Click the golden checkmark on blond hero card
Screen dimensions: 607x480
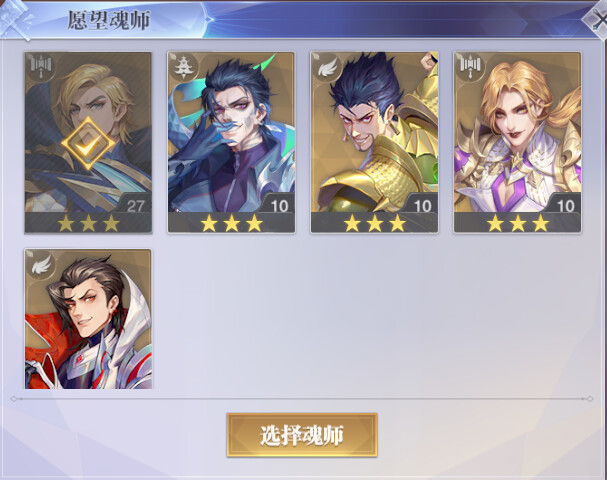[x=88, y=143]
